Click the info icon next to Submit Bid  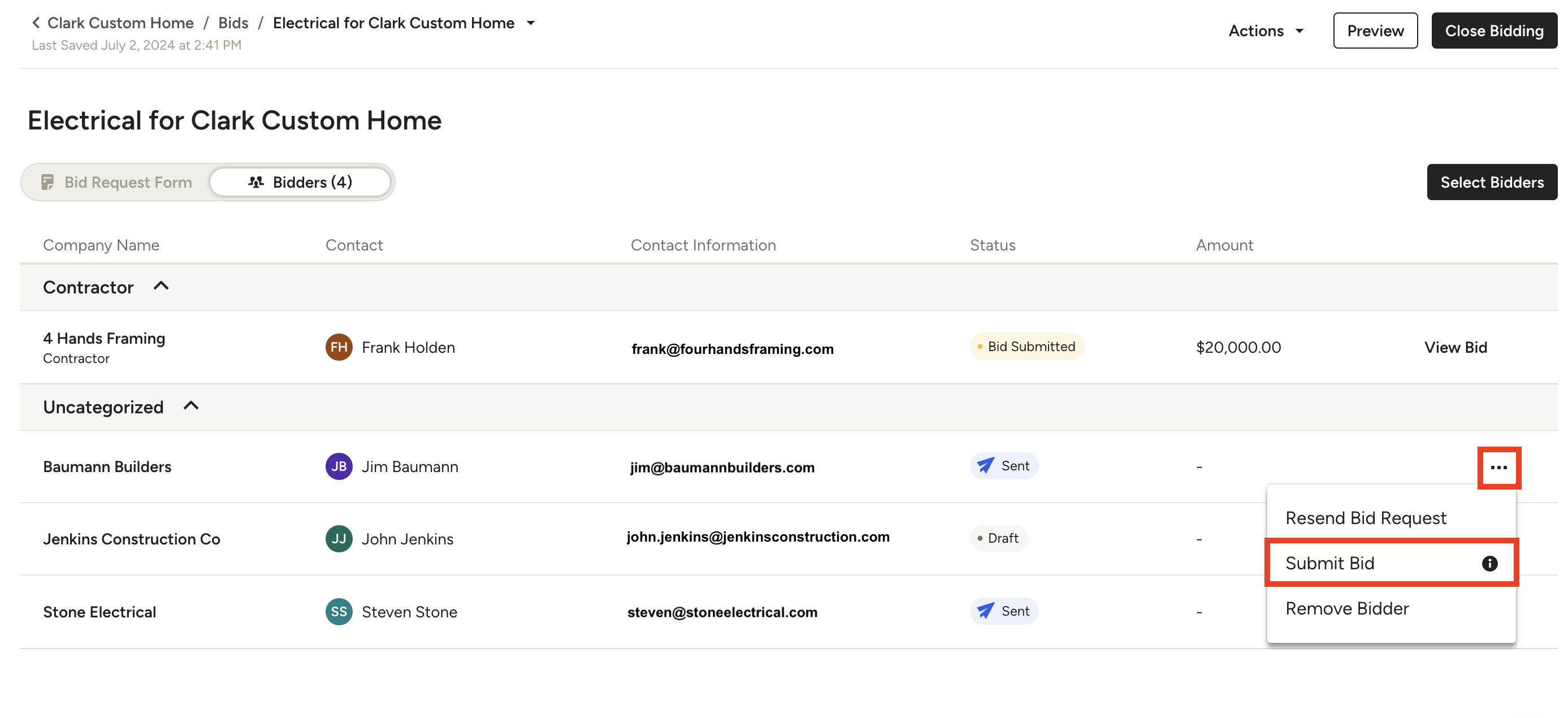click(1489, 563)
